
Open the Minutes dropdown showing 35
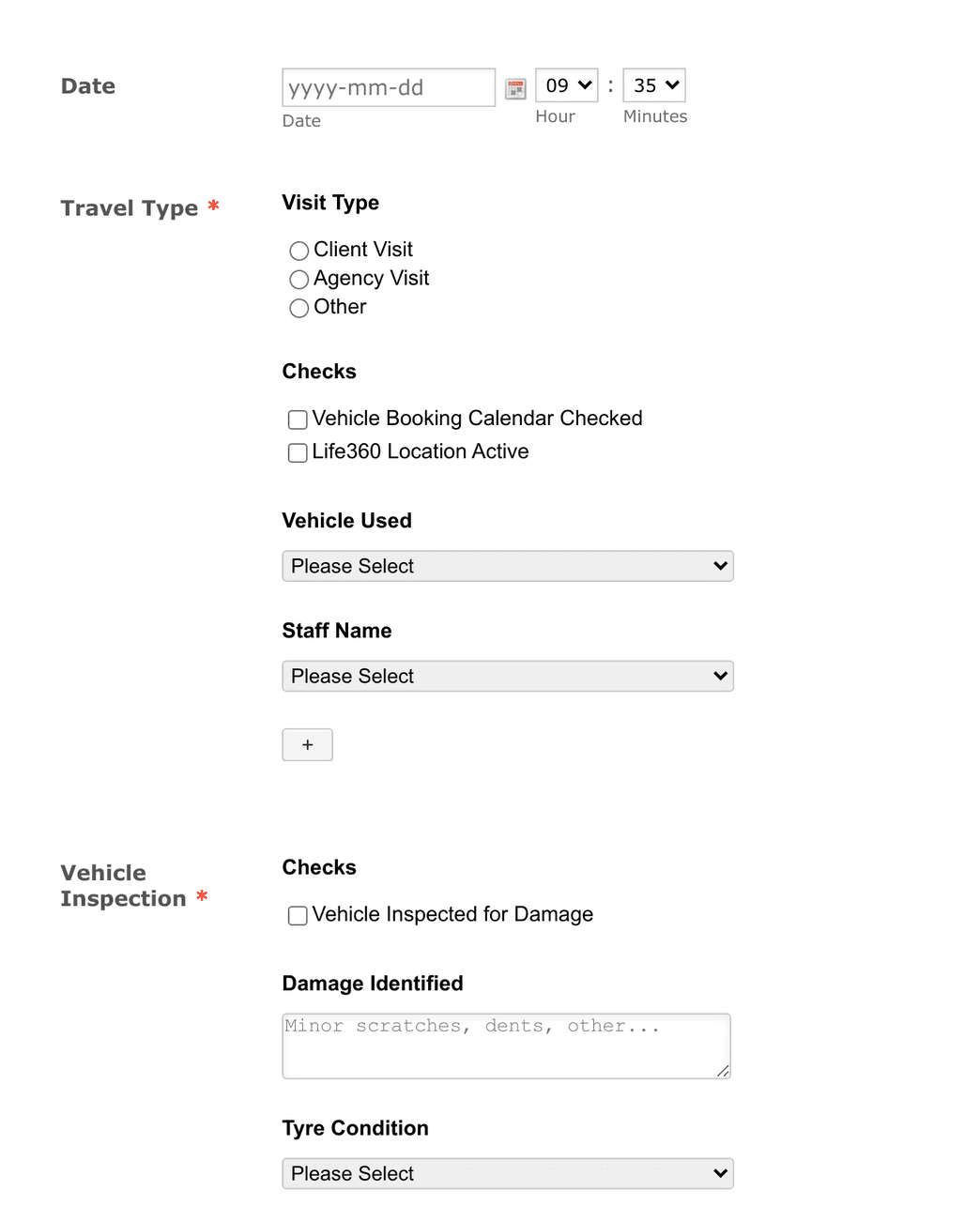coord(654,84)
